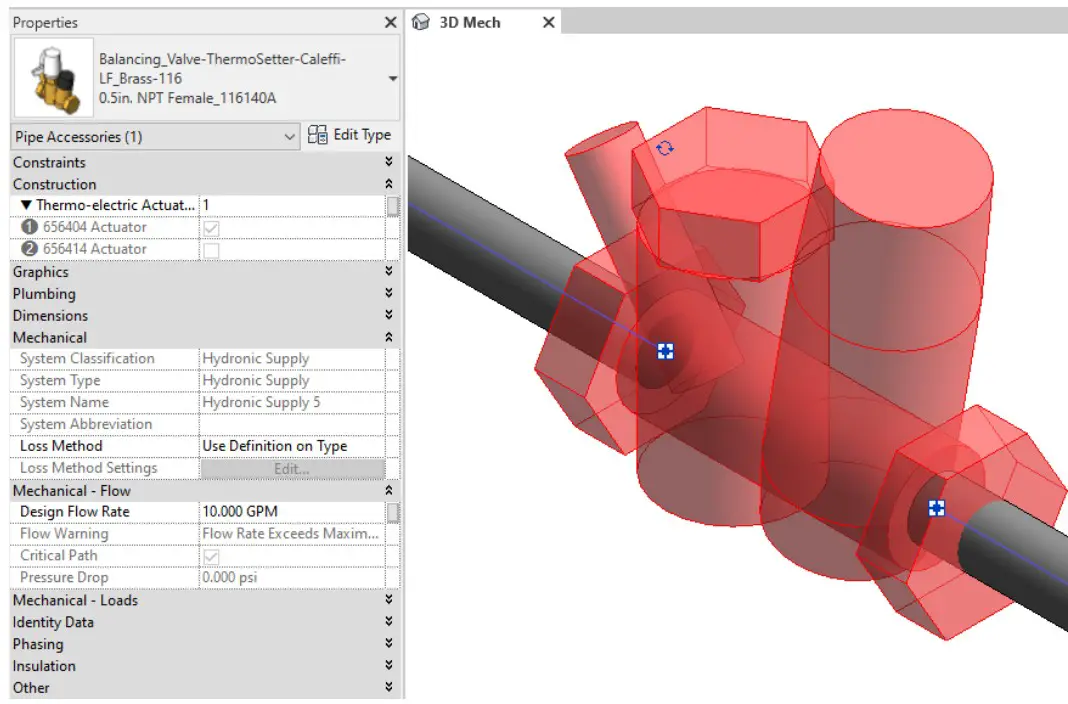Click the small button beside Design Flow Rate
1068x704 pixels.
(393, 513)
